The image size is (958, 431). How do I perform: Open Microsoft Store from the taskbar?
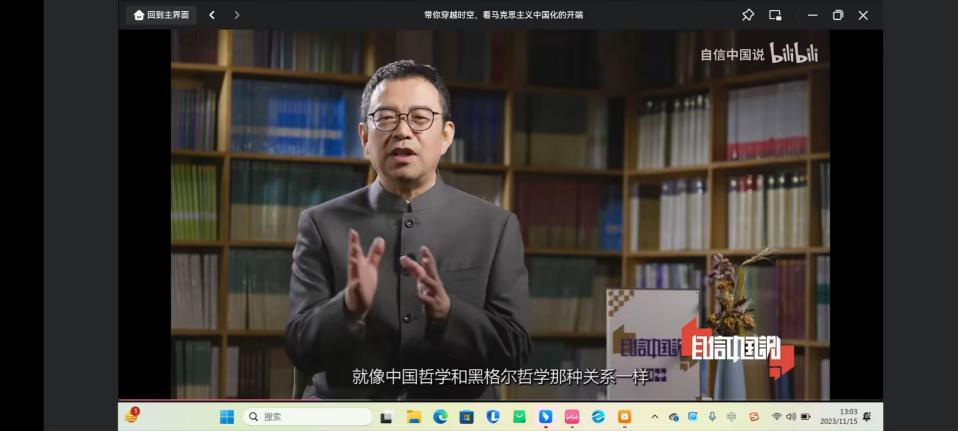pos(466,417)
